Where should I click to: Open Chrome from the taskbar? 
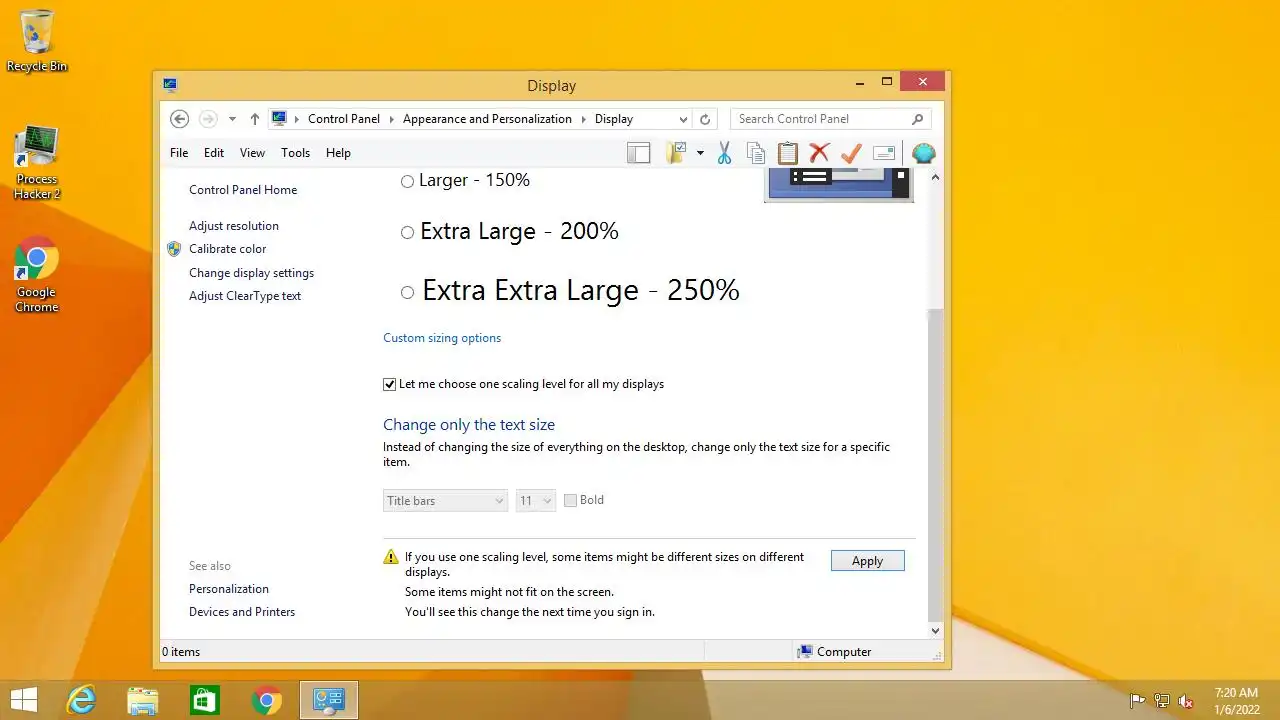tap(267, 701)
